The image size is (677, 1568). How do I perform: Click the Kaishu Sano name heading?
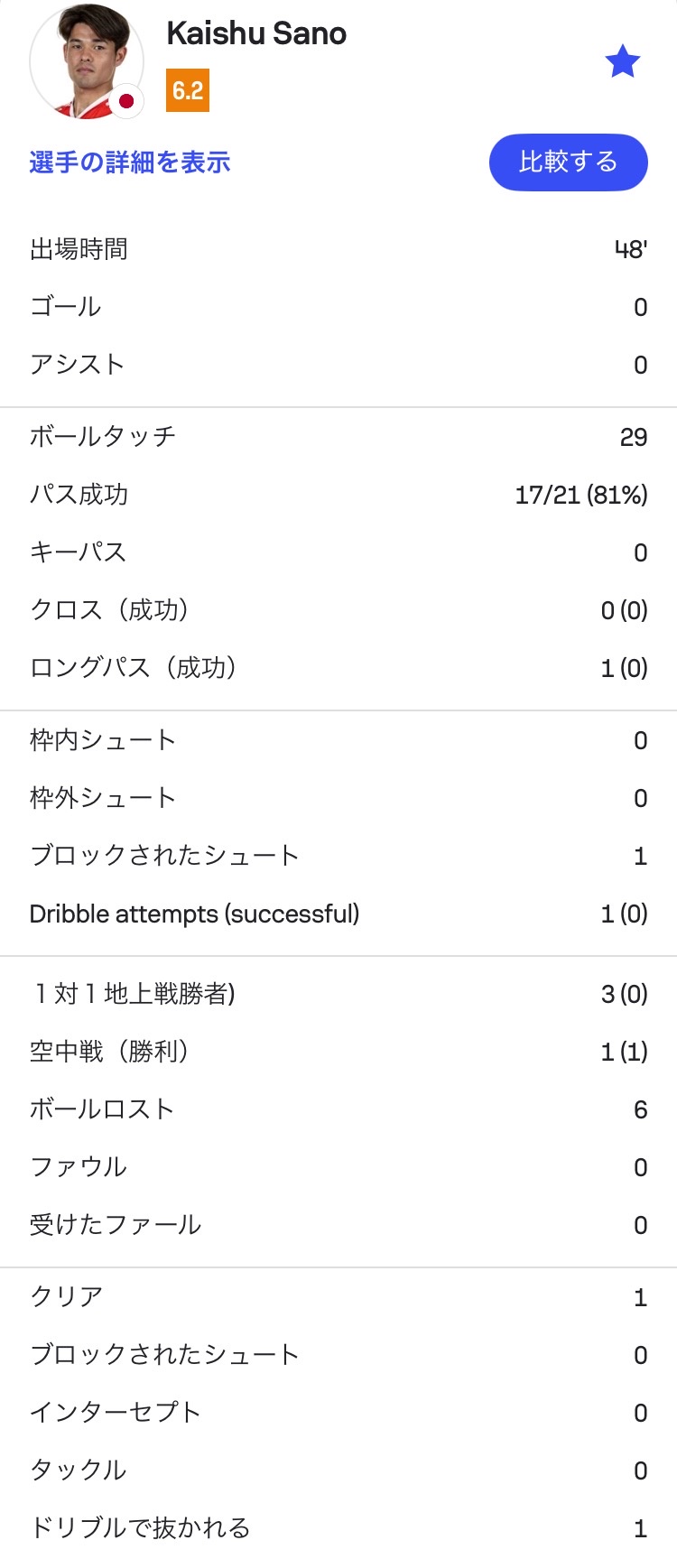click(x=256, y=34)
